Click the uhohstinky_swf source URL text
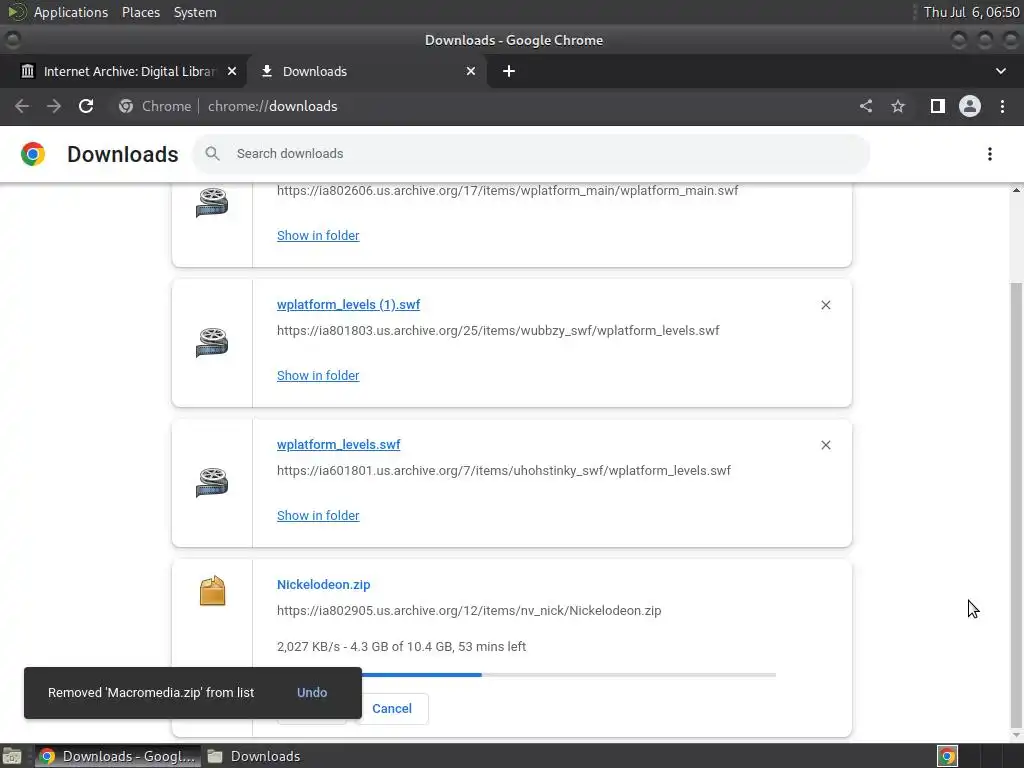The image size is (1024, 768). (x=504, y=470)
